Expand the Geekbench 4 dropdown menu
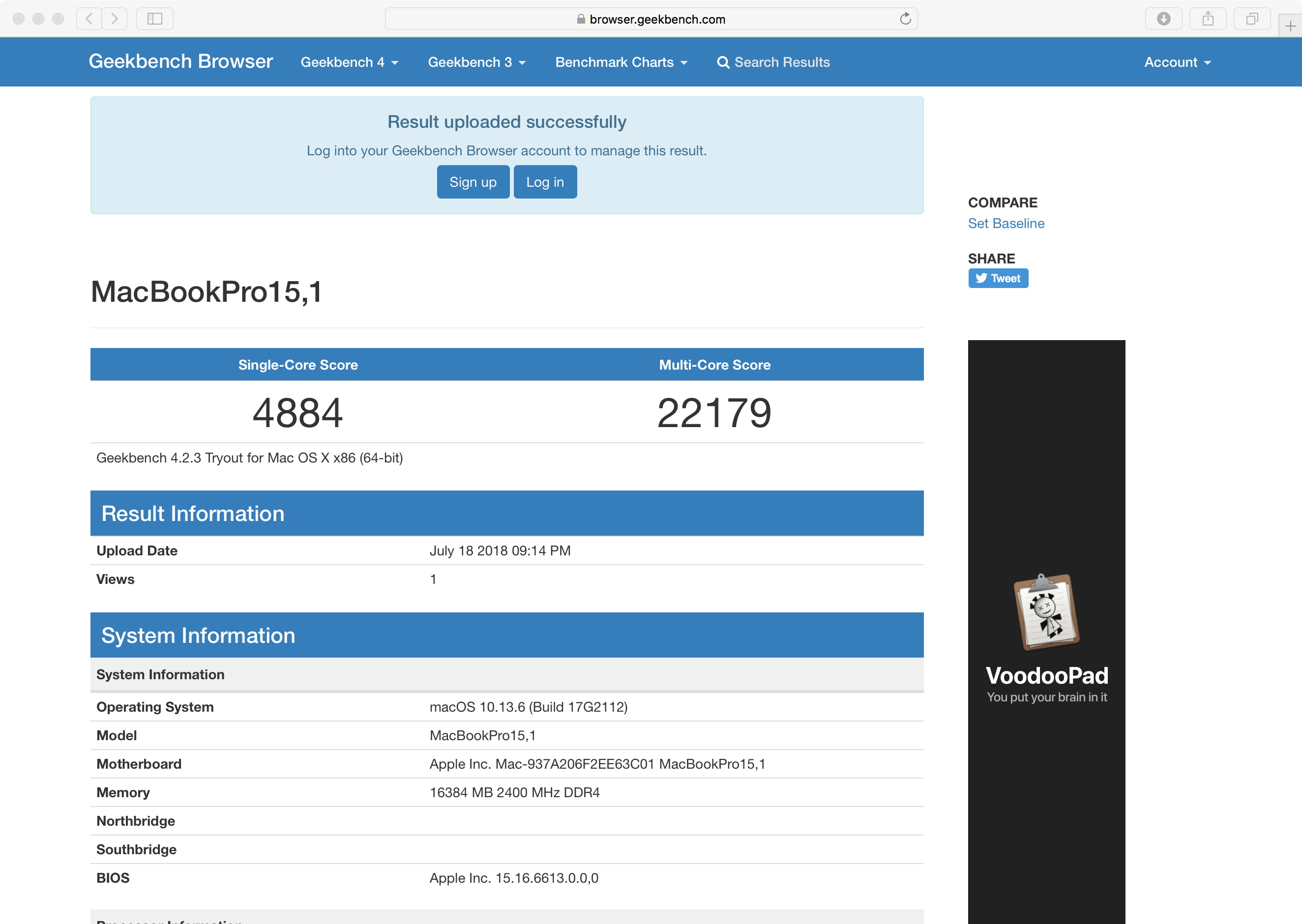Image resolution: width=1302 pixels, height=924 pixels. tap(349, 62)
